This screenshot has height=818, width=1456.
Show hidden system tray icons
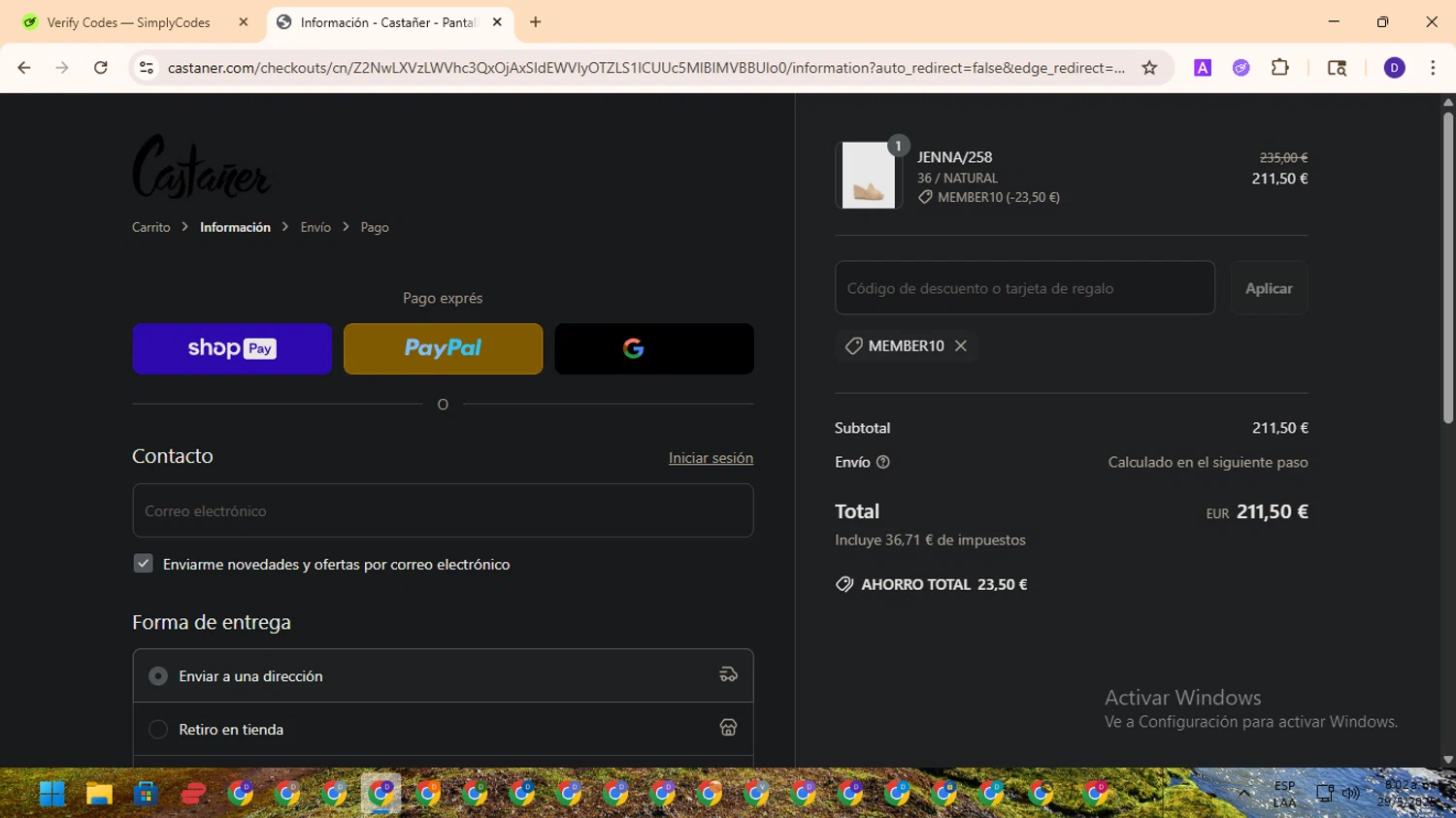(x=1243, y=794)
